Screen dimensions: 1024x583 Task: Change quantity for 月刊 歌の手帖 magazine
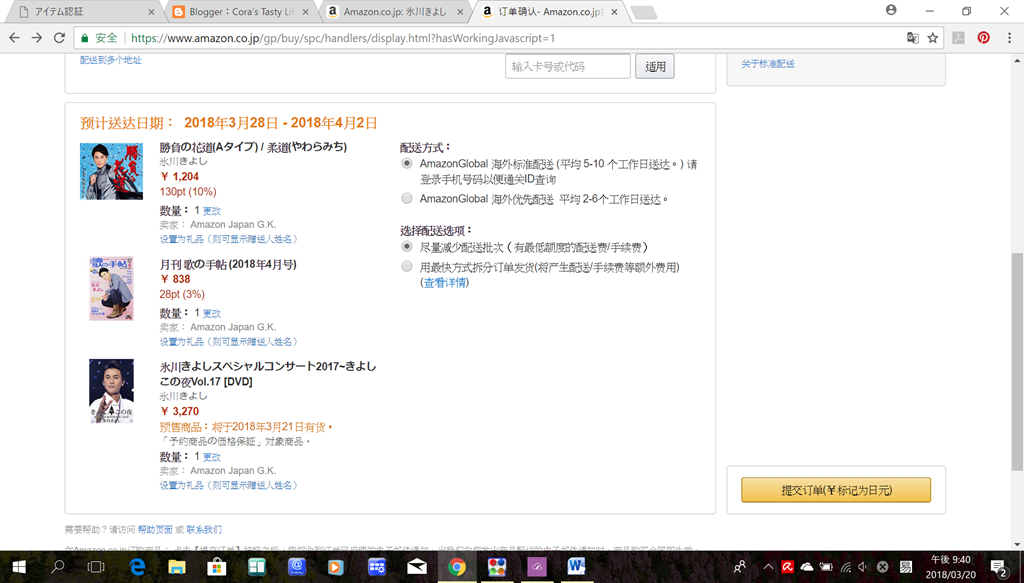click(x=212, y=313)
